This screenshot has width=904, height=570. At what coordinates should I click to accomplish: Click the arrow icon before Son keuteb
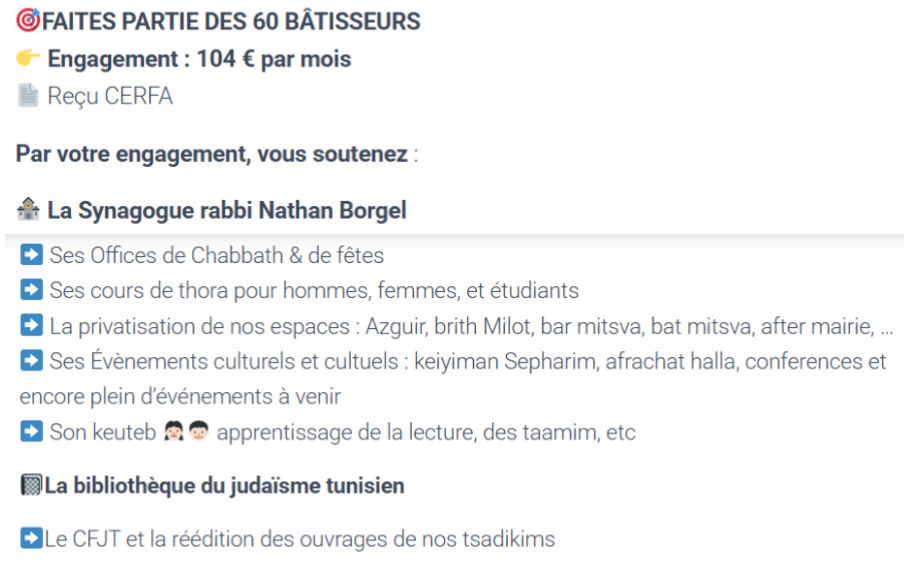(30, 433)
